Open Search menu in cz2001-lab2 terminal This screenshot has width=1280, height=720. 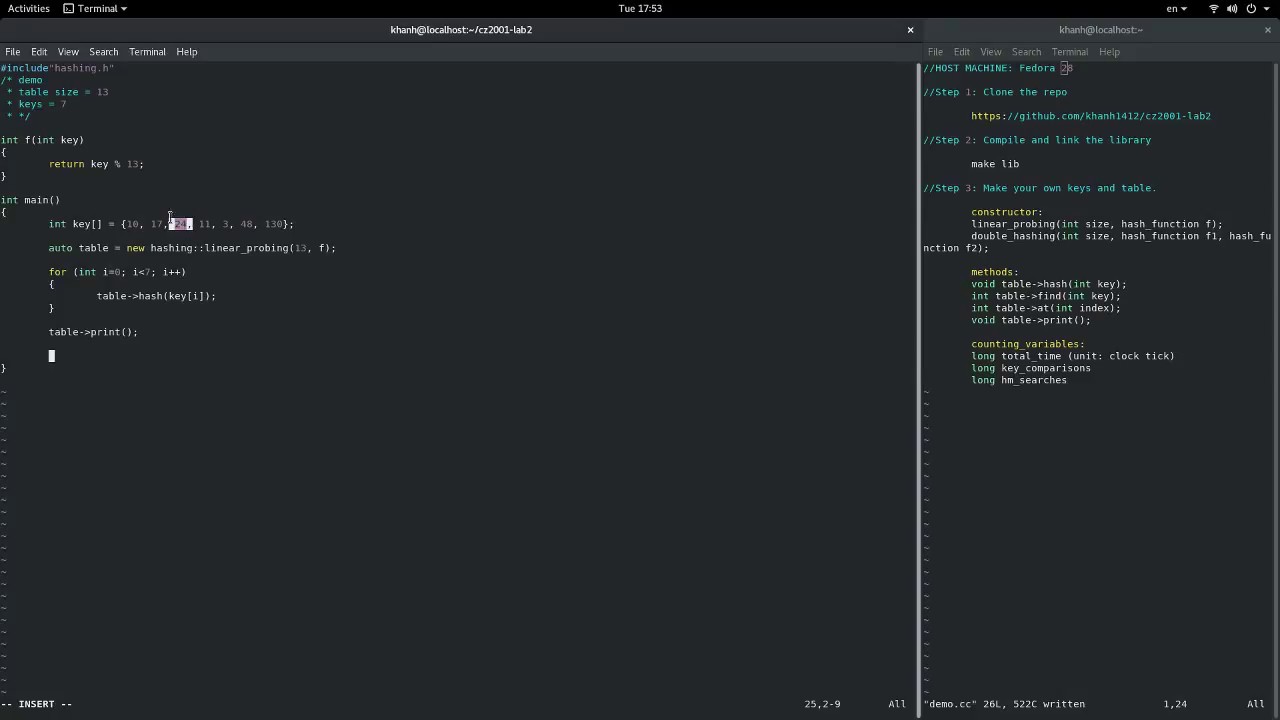pos(104,52)
